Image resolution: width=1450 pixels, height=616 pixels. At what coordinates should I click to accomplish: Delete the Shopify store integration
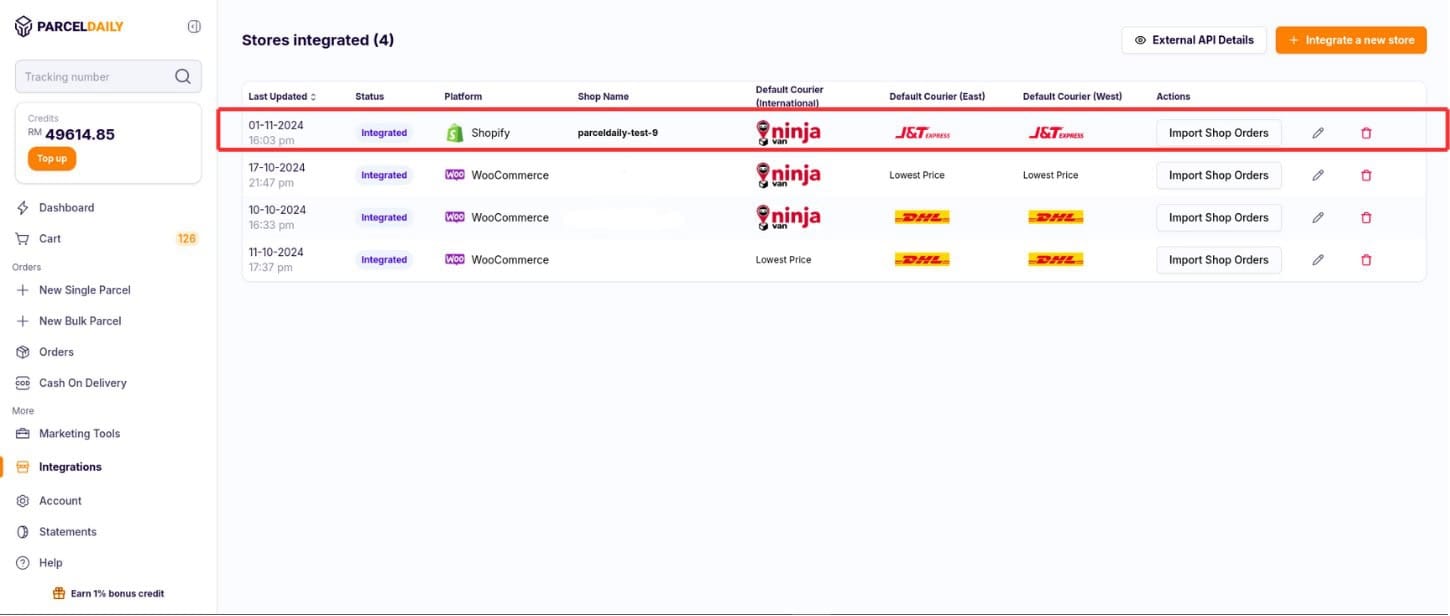pos(1366,133)
